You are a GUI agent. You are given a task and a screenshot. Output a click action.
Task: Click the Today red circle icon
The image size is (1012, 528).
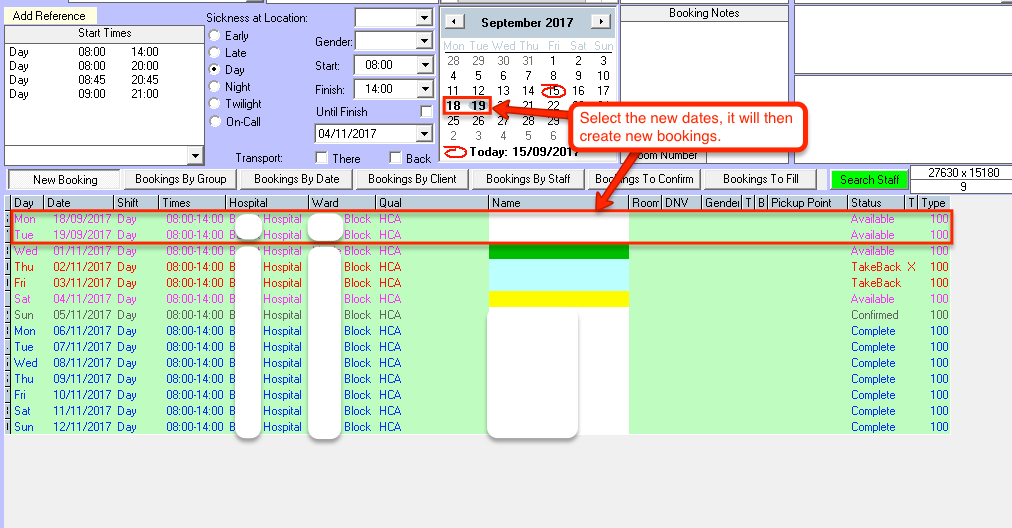455,151
